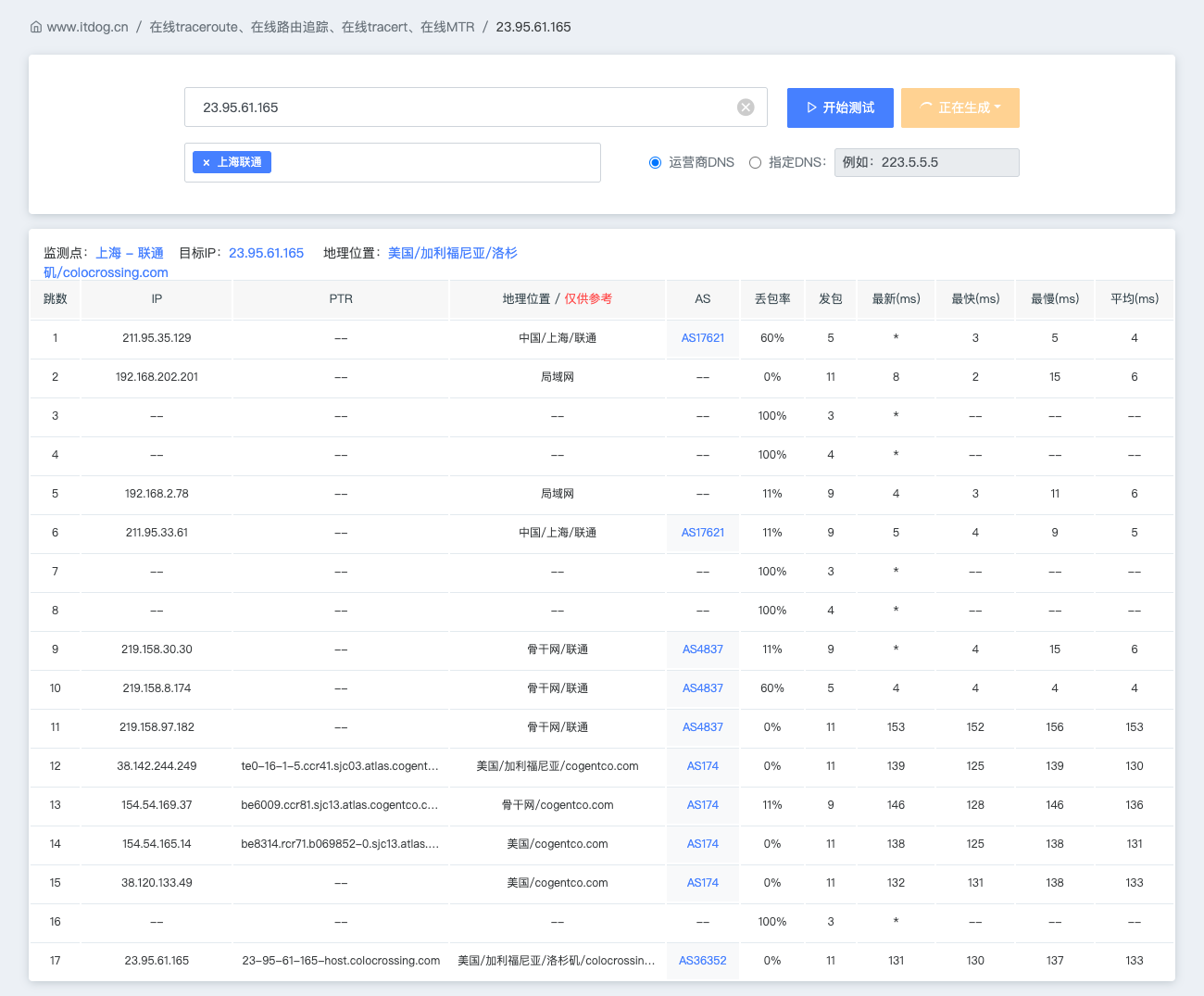1204x996 pixels.
Task: Click the 地理位置 / 仅供参考 column header
Action: point(558,299)
